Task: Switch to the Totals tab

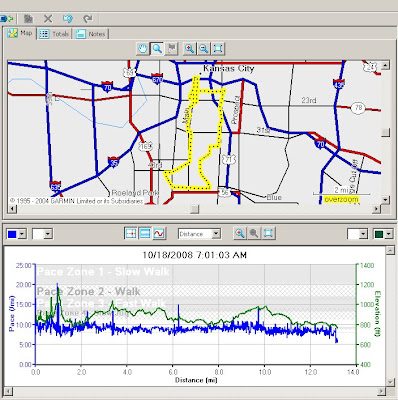Action: tap(54, 34)
